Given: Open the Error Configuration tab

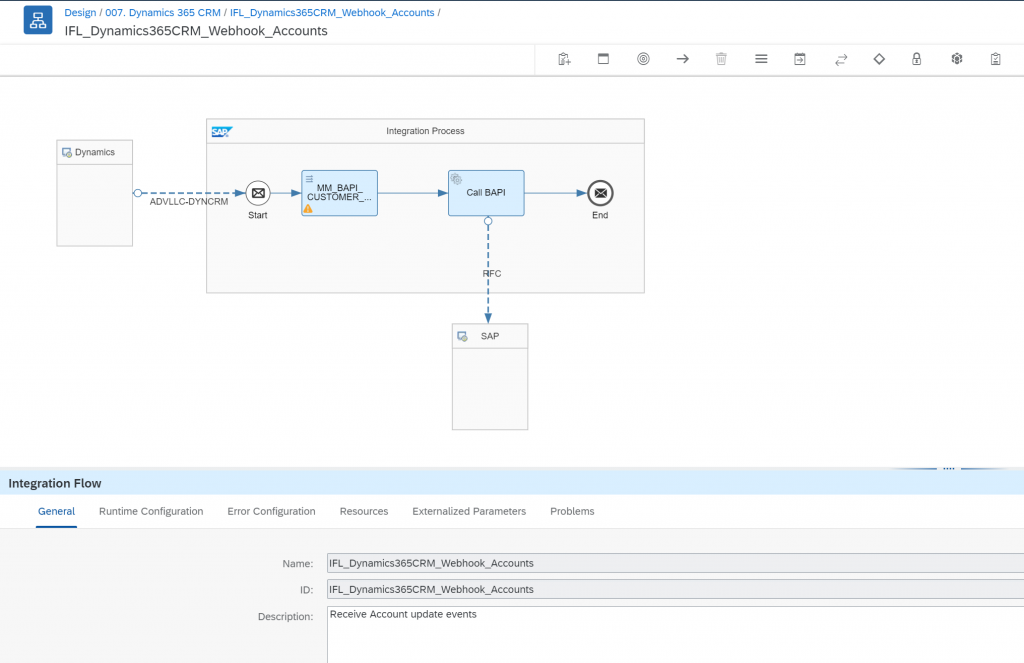Looking at the screenshot, I should click(x=271, y=511).
